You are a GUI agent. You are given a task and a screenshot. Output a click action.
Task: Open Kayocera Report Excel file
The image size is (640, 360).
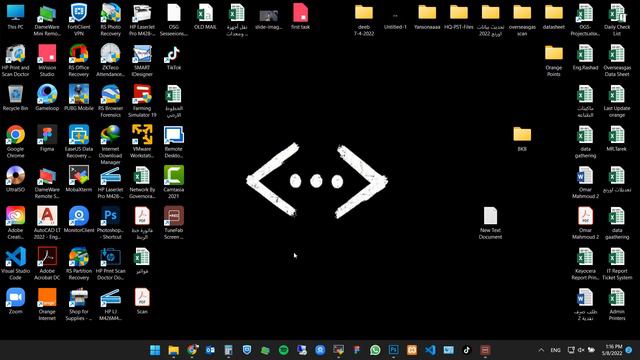585,263
